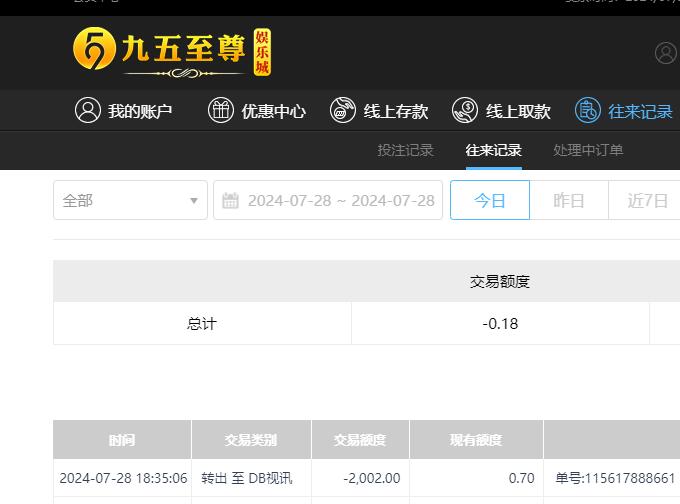Switch to 处理中订单 tab
Screen dimensions: 680x504
[588, 151]
